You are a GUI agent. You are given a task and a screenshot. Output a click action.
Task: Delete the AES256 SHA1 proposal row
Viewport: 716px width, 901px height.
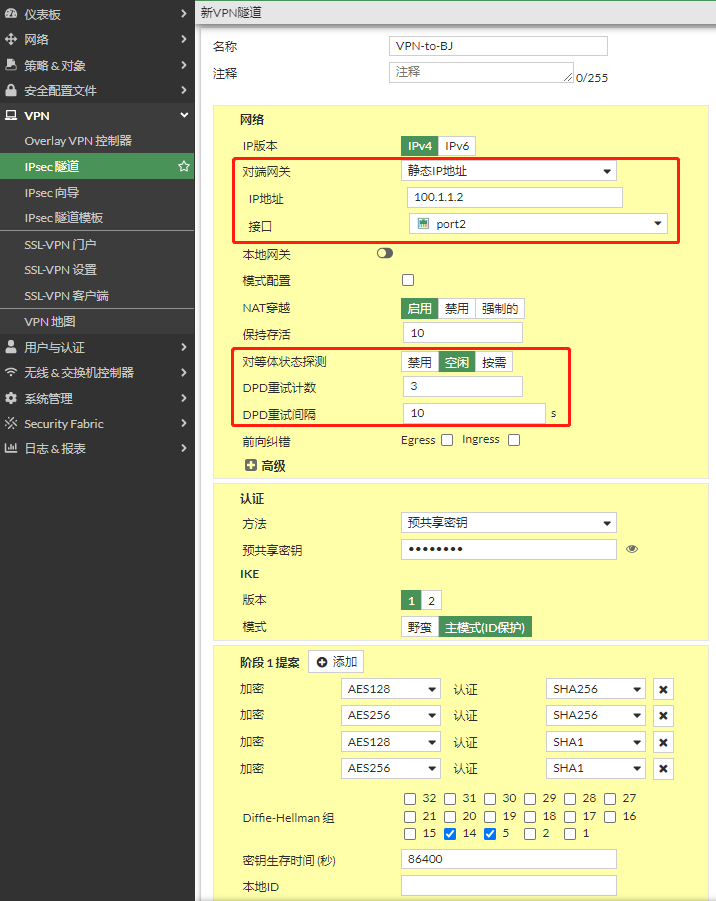[663, 768]
